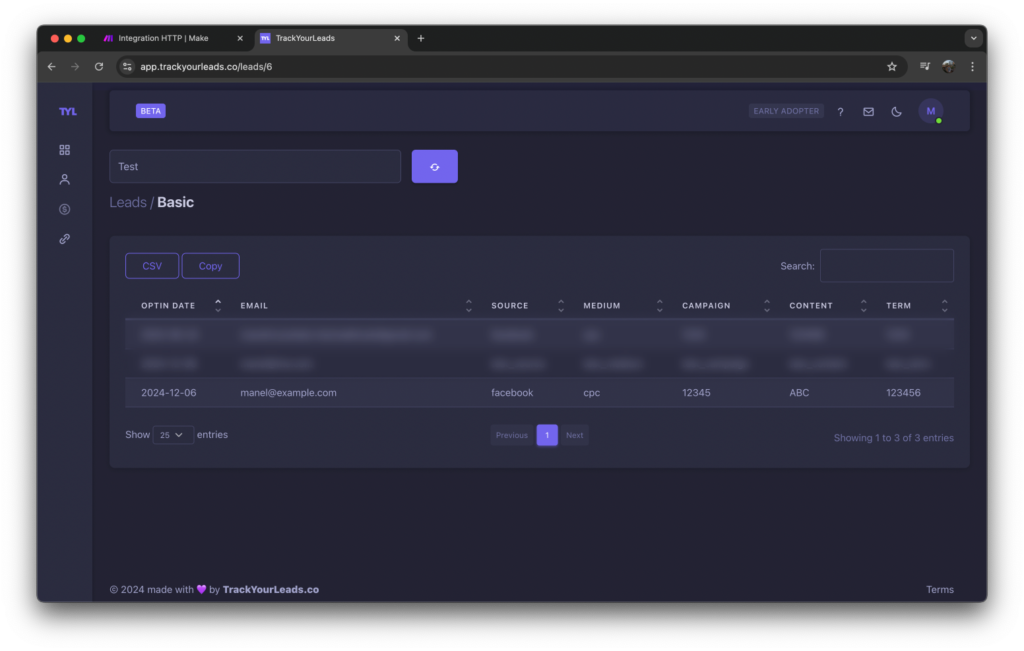The image size is (1024, 651).
Task: Bookmark this page with star icon
Action: pos(892,67)
